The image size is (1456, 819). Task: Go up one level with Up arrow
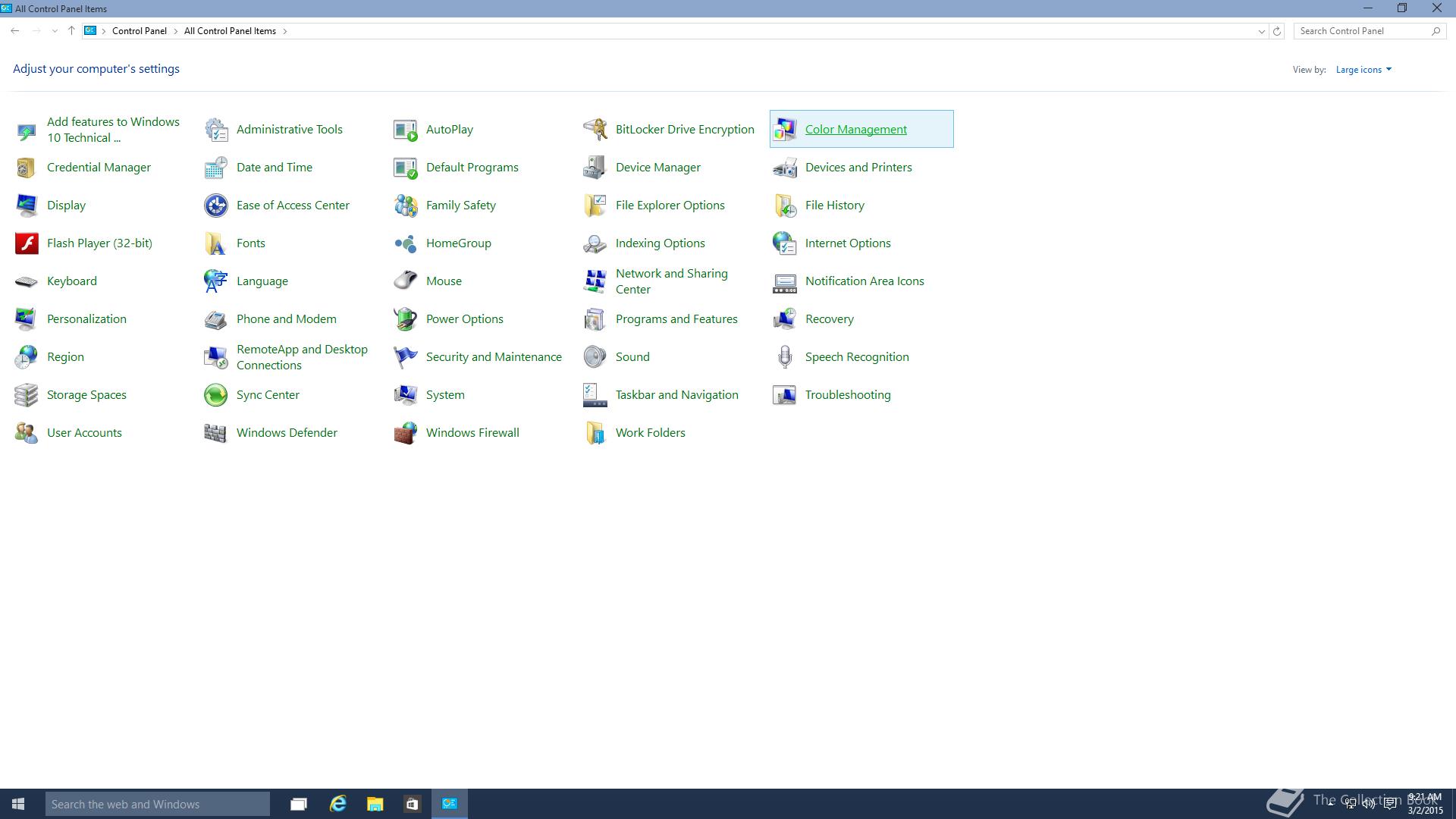pyautogui.click(x=71, y=31)
